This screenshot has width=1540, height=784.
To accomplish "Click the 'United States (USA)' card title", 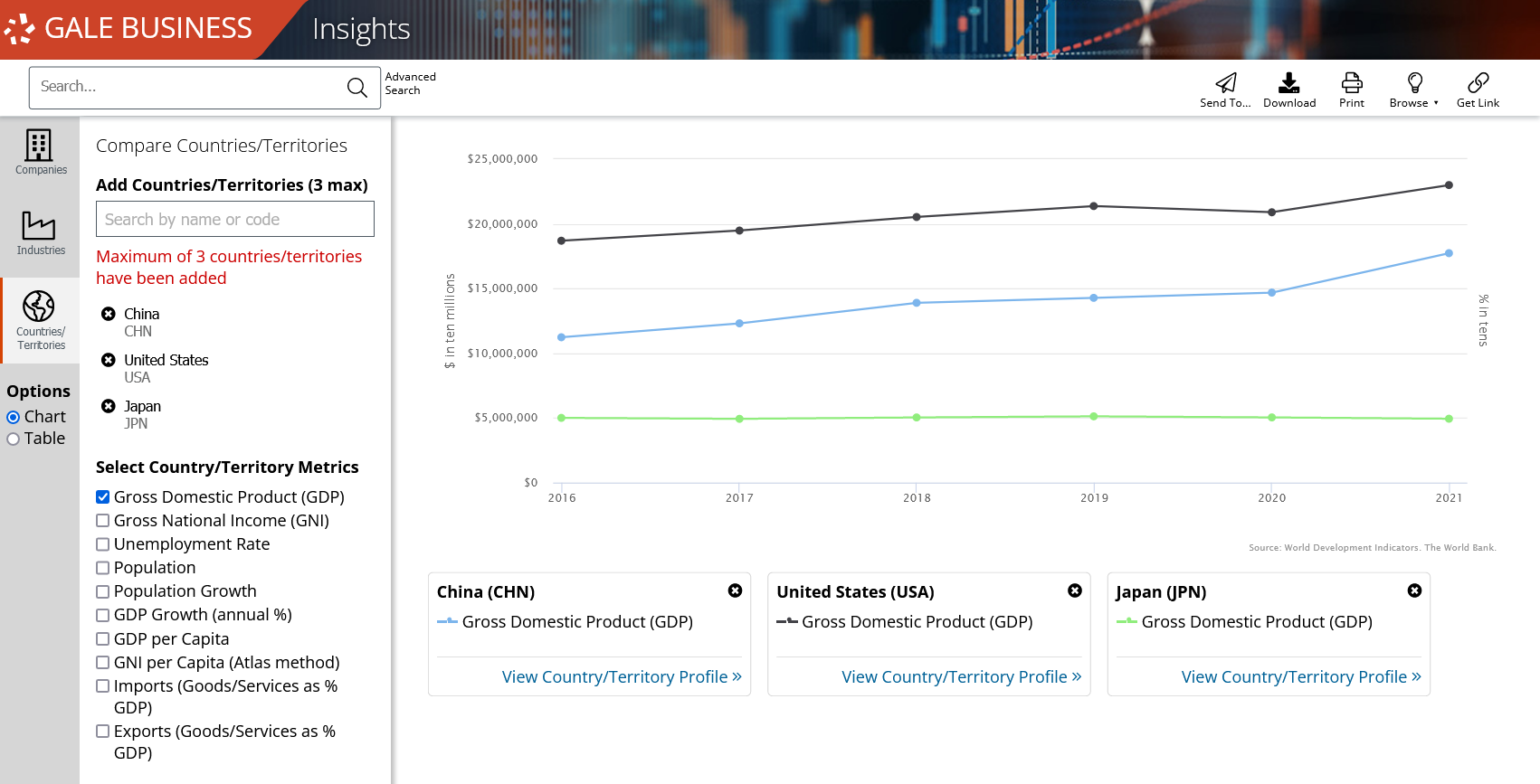I will pyautogui.click(x=855, y=591).
